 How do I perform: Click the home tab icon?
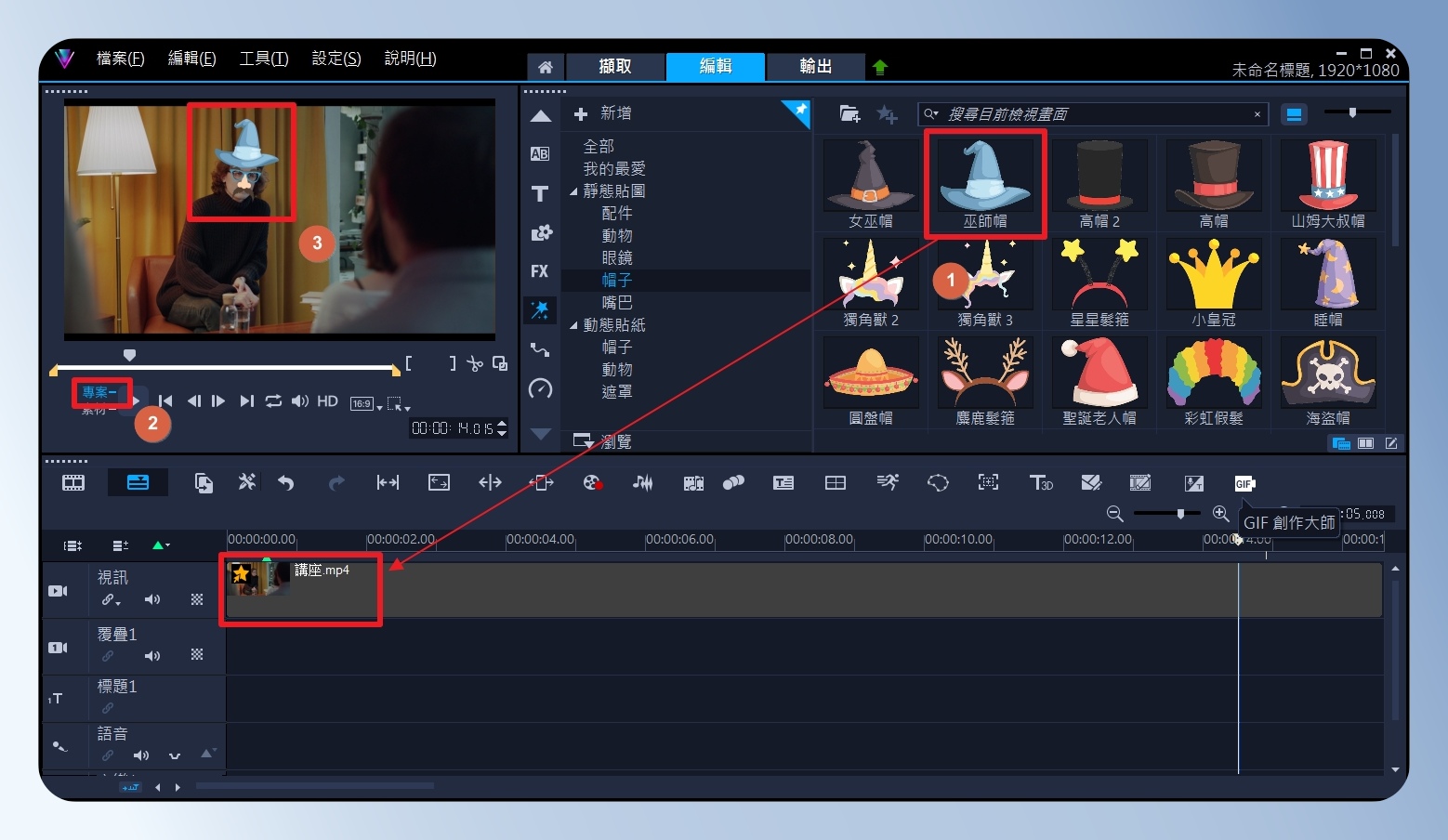coord(546,67)
